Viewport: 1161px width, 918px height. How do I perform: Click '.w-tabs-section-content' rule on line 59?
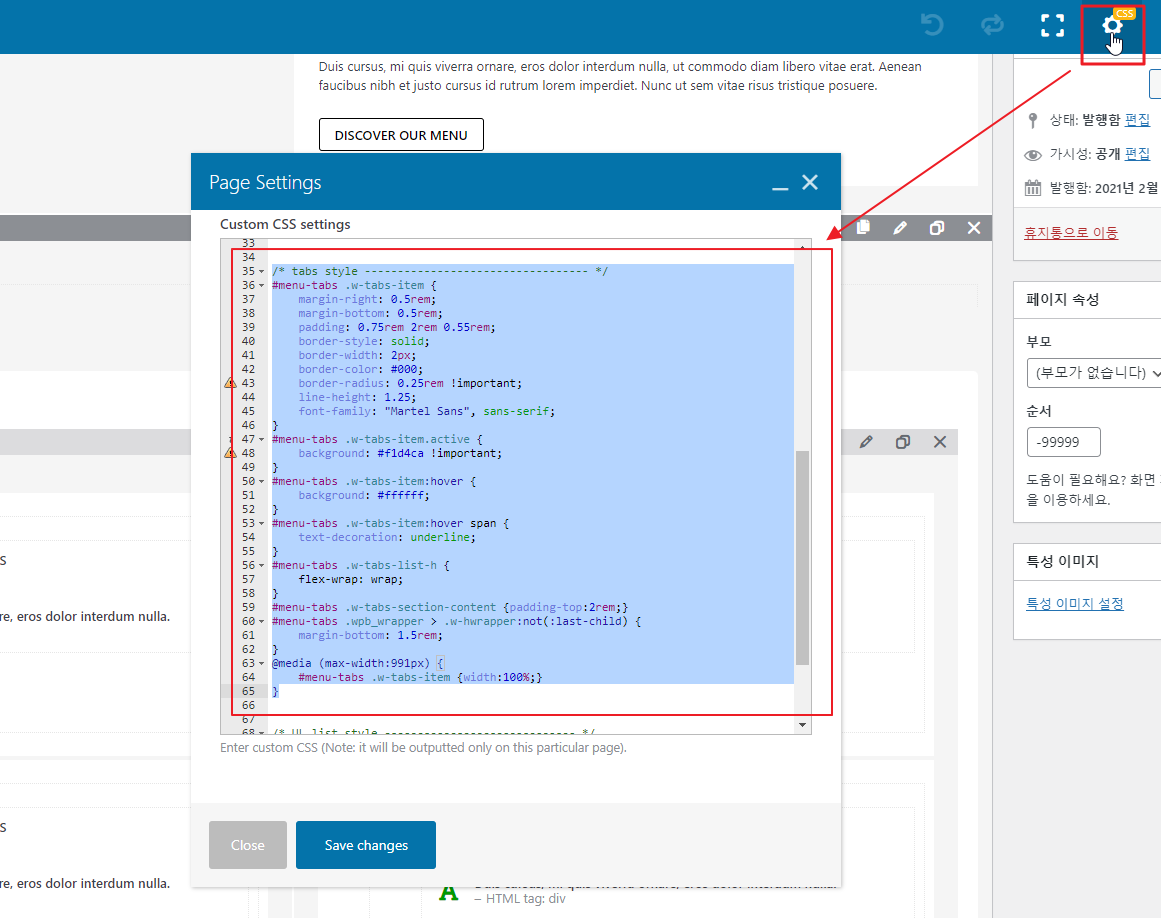click(x=450, y=607)
